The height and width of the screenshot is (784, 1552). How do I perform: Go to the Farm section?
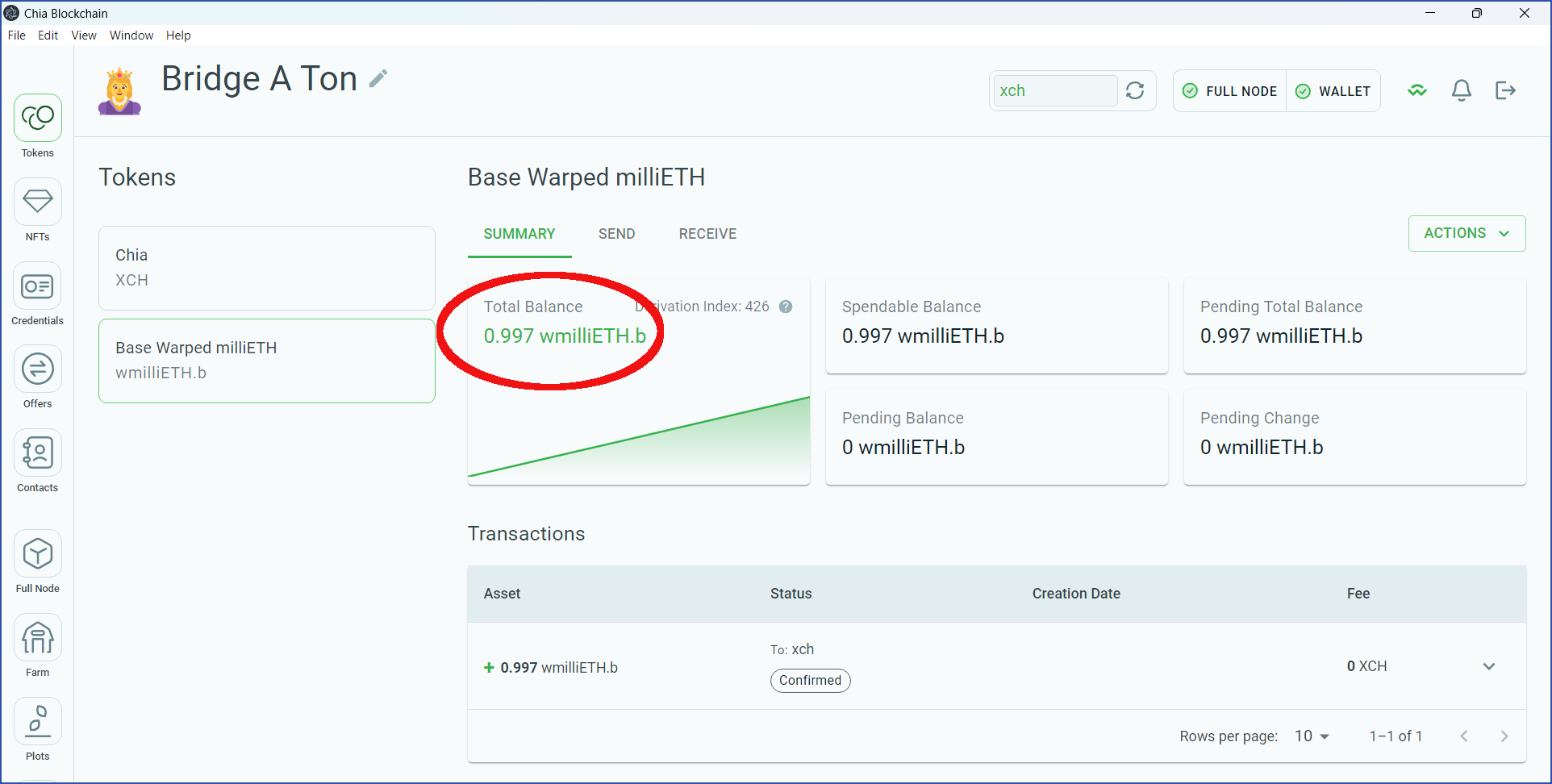pos(38,638)
